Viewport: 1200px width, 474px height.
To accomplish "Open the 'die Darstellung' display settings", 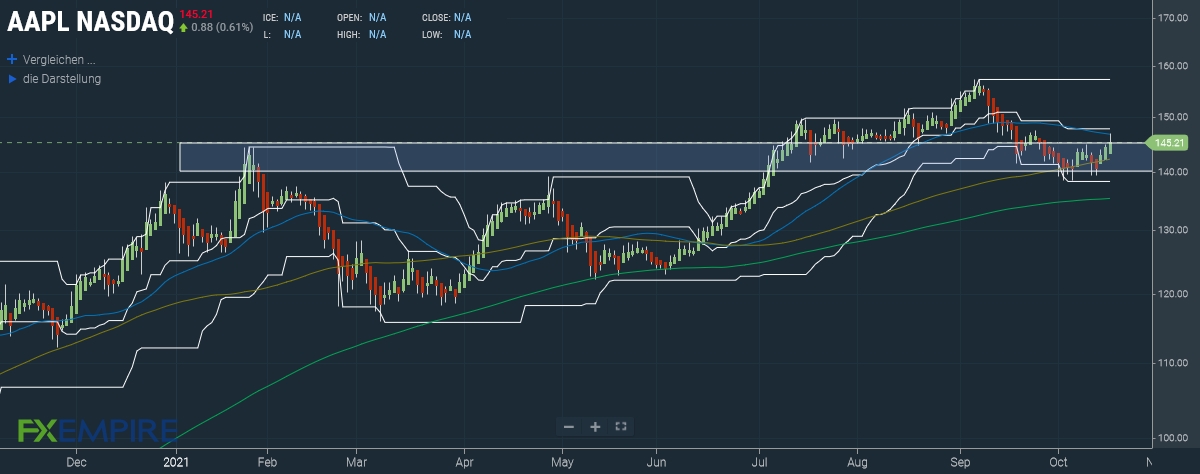I will [62, 78].
